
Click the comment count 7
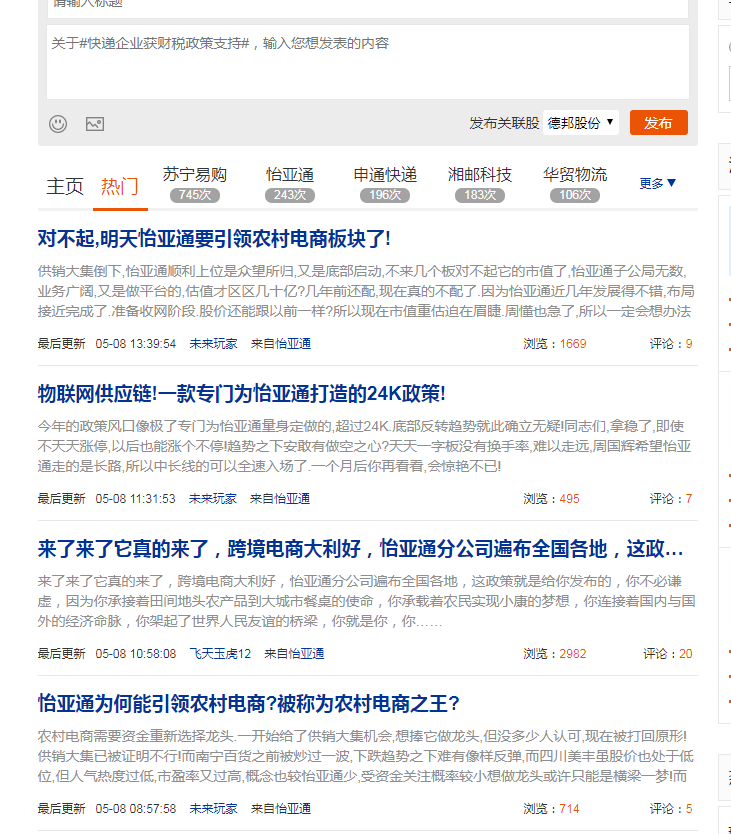689,498
